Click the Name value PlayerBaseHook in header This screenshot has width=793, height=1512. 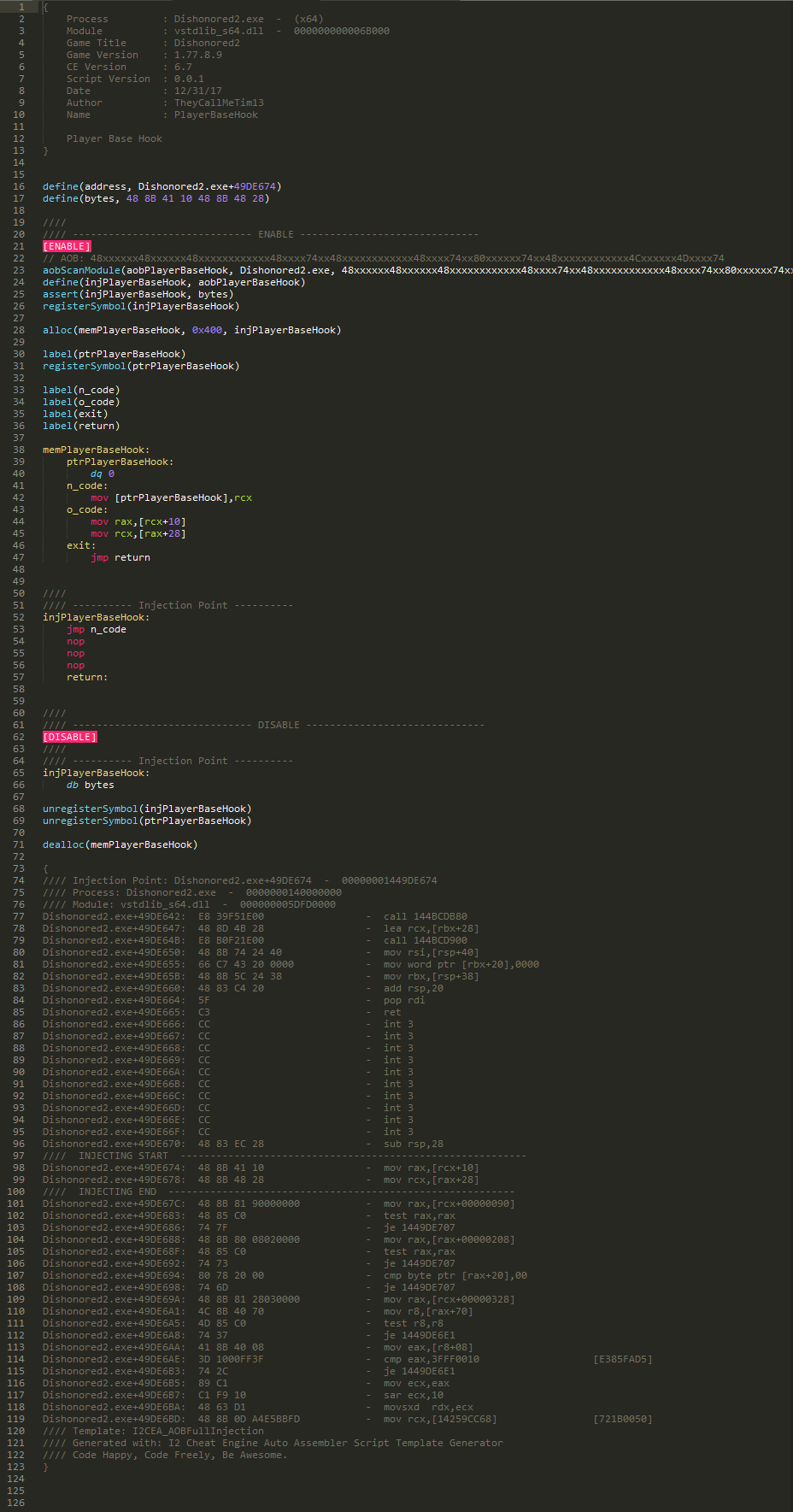(x=216, y=115)
